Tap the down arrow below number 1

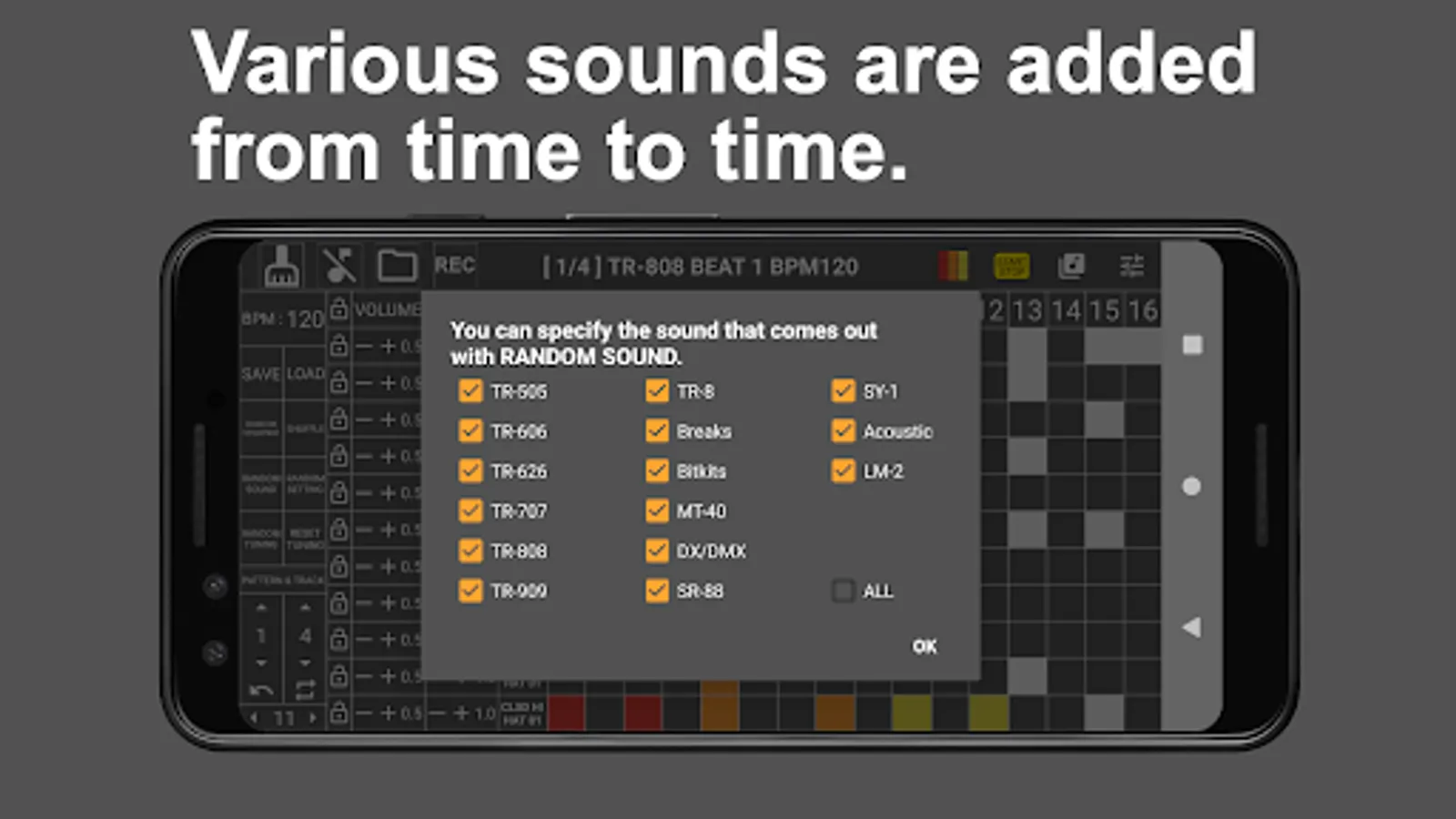click(x=261, y=663)
